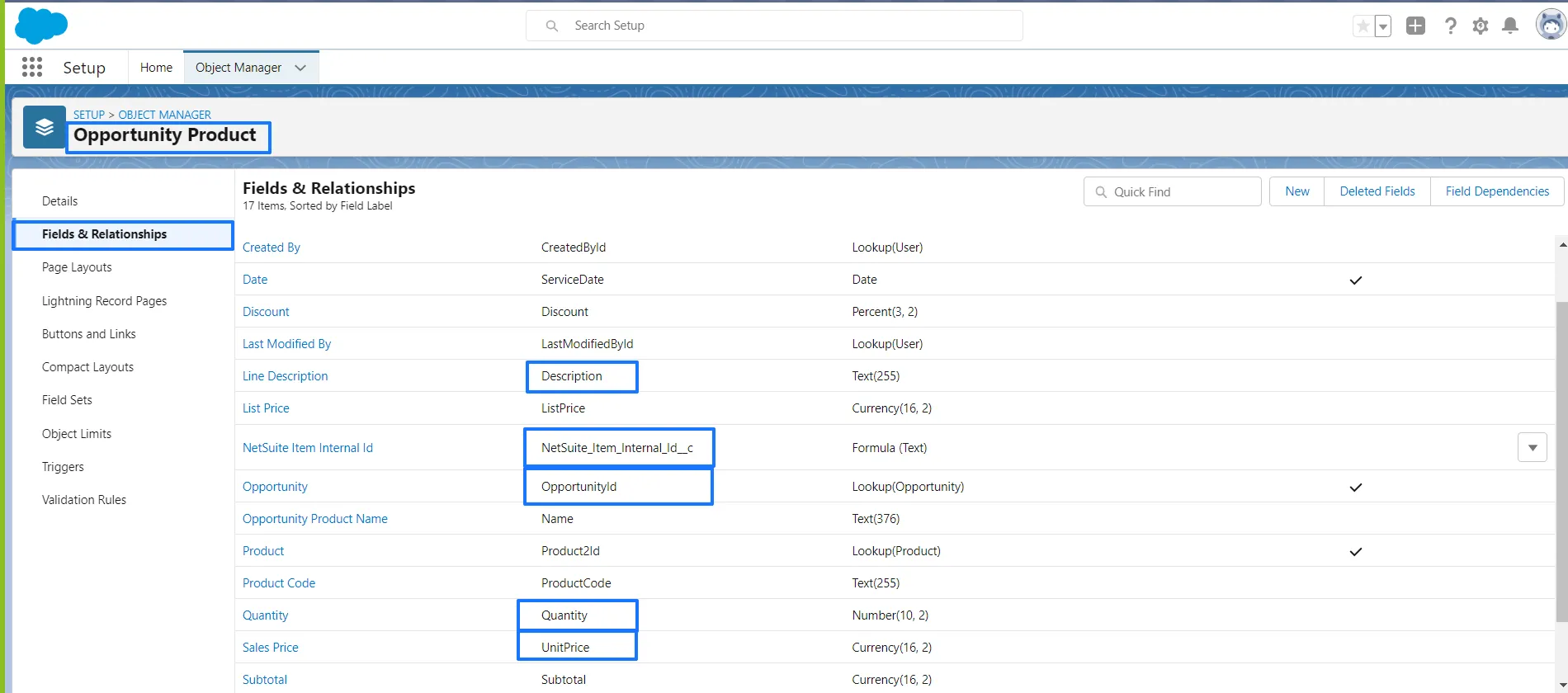Viewport: 1568px width, 693px height.
Task: Click the Search Setup field
Action: click(x=774, y=26)
